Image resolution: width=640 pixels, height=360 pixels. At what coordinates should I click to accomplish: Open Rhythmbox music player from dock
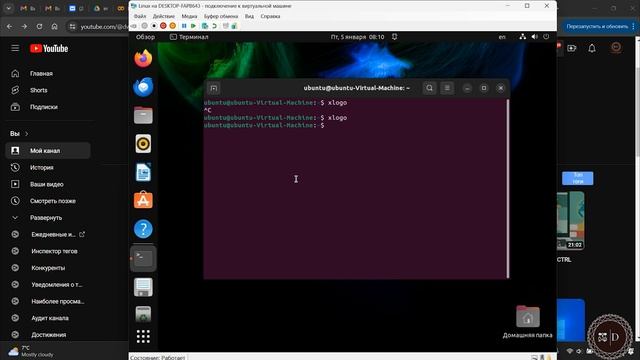click(x=143, y=144)
